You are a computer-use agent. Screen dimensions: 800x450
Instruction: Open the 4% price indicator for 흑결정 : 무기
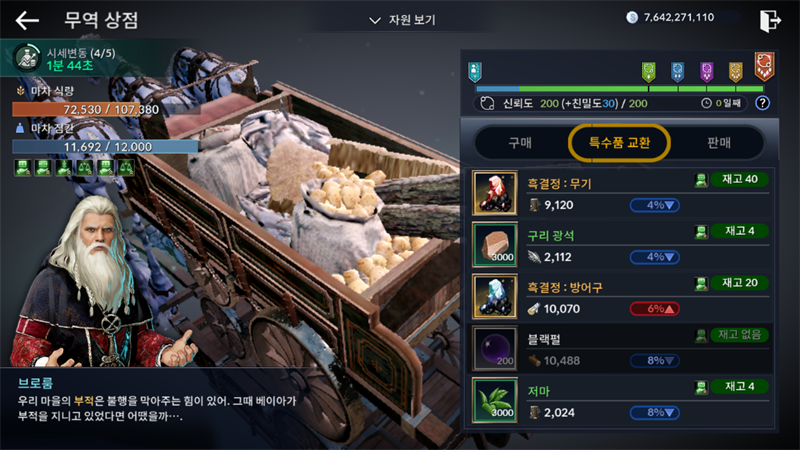tap(655, 205)
